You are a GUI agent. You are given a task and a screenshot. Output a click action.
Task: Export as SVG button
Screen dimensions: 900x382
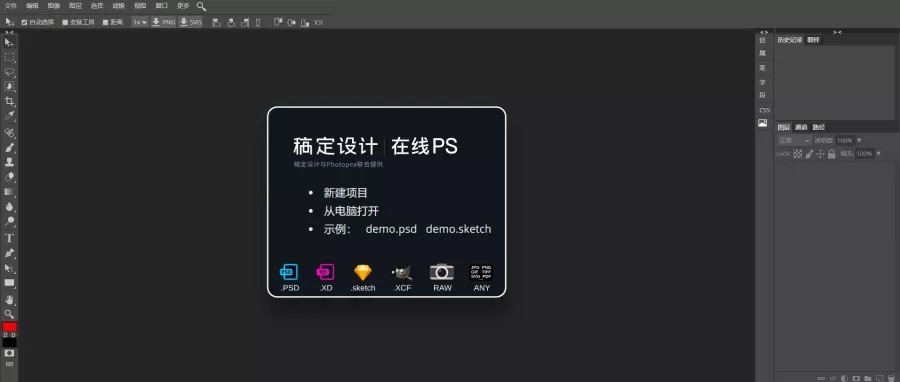191,22
